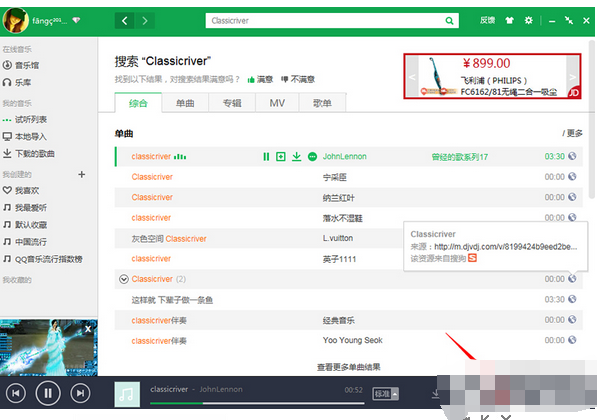The width and height of the screenshot is (597, 420).
Task: Expand the Classicriver (2) group
Action: click(x=123, y=279)
